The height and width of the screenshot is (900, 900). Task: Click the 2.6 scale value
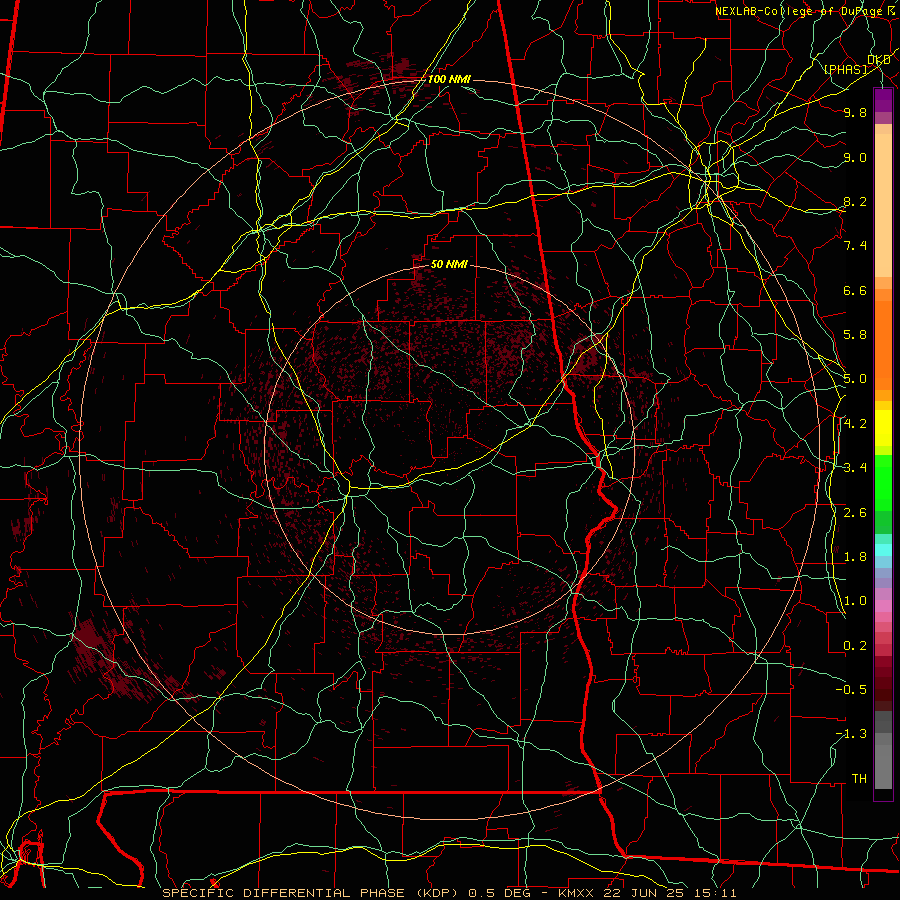(855, 513)
